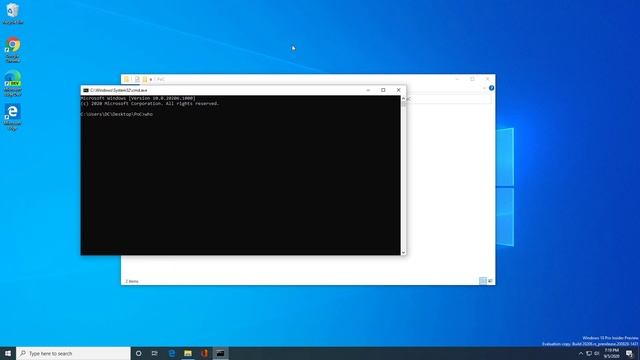Close the Command Prompt window
640x360 pixels.
399,90
